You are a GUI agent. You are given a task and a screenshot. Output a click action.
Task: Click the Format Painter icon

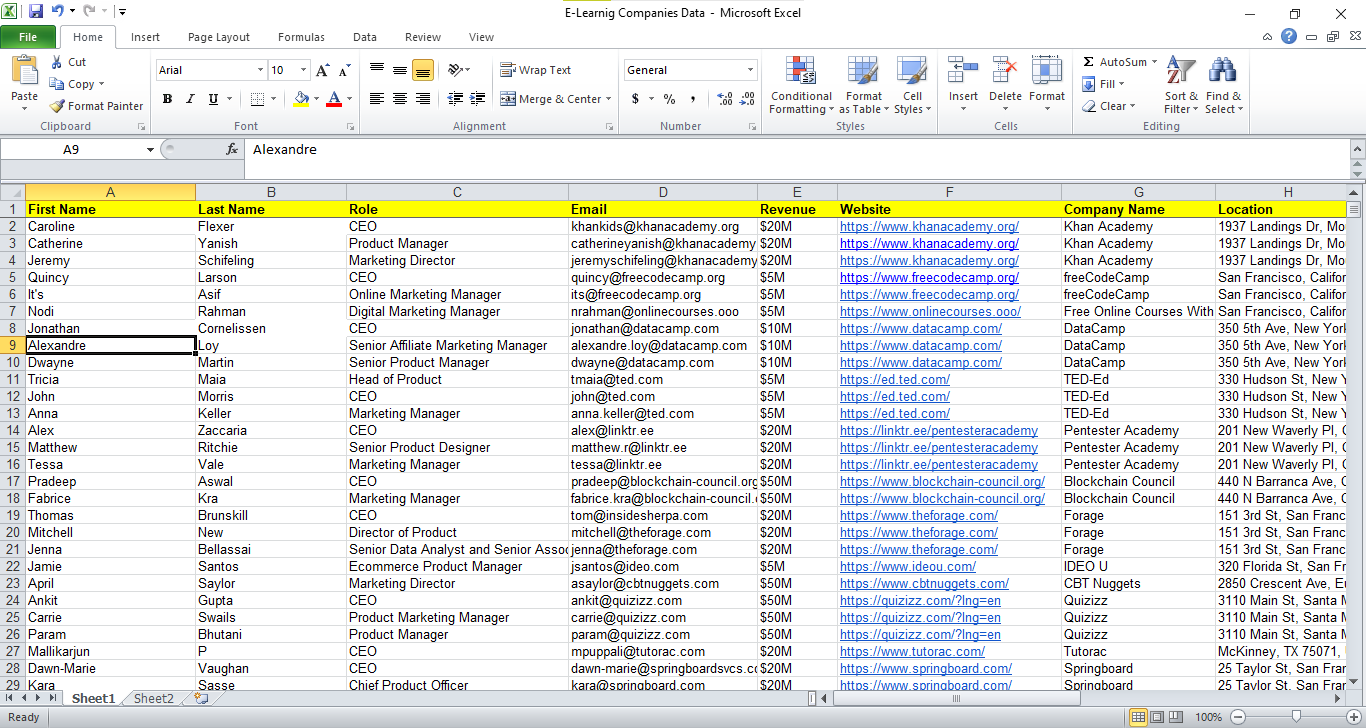[58, 106]
